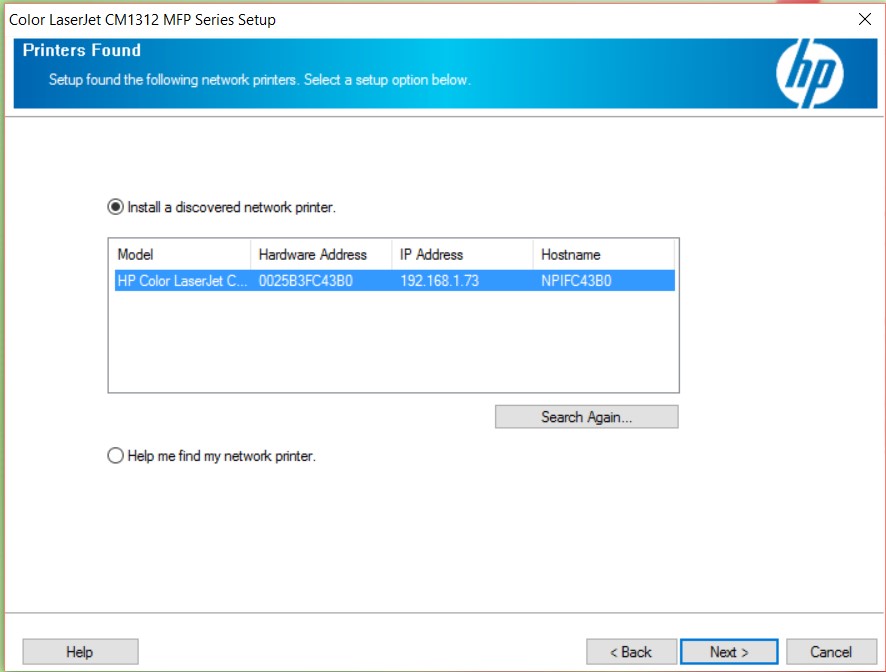
Task: Click IP address 192.168.1.73
Action: click(440, 281)
